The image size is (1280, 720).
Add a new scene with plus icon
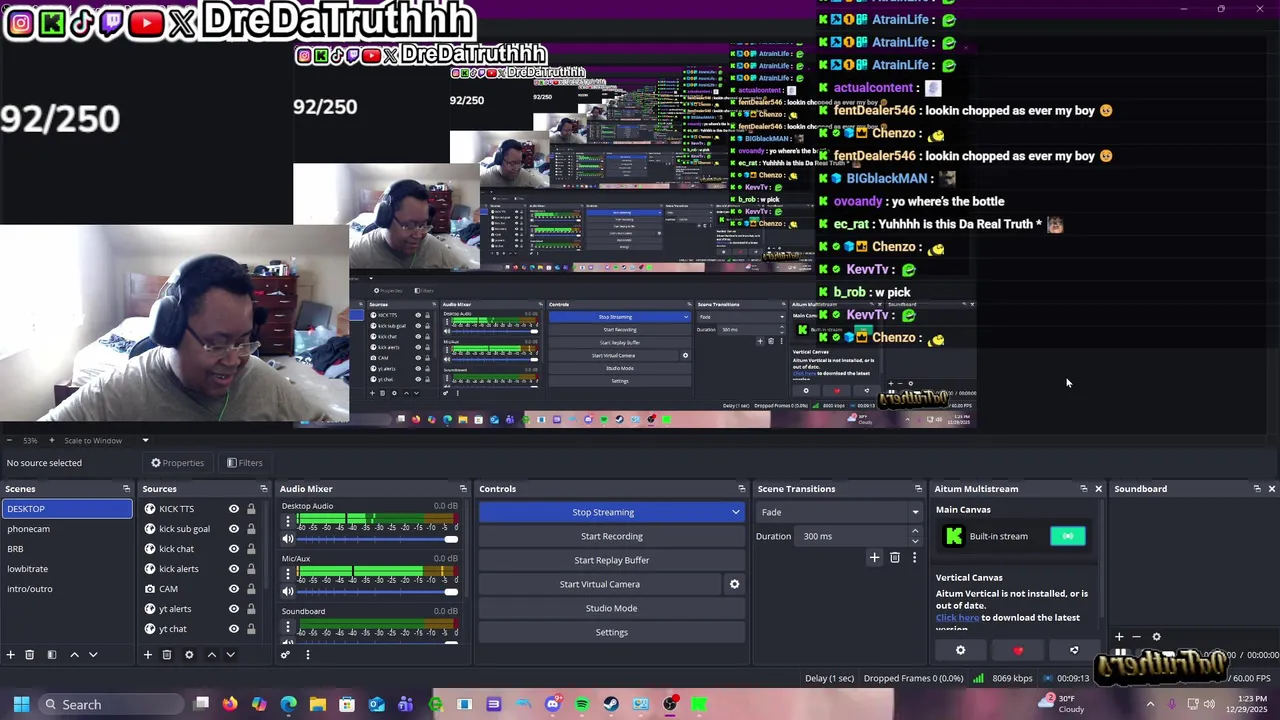click(10, 655)
